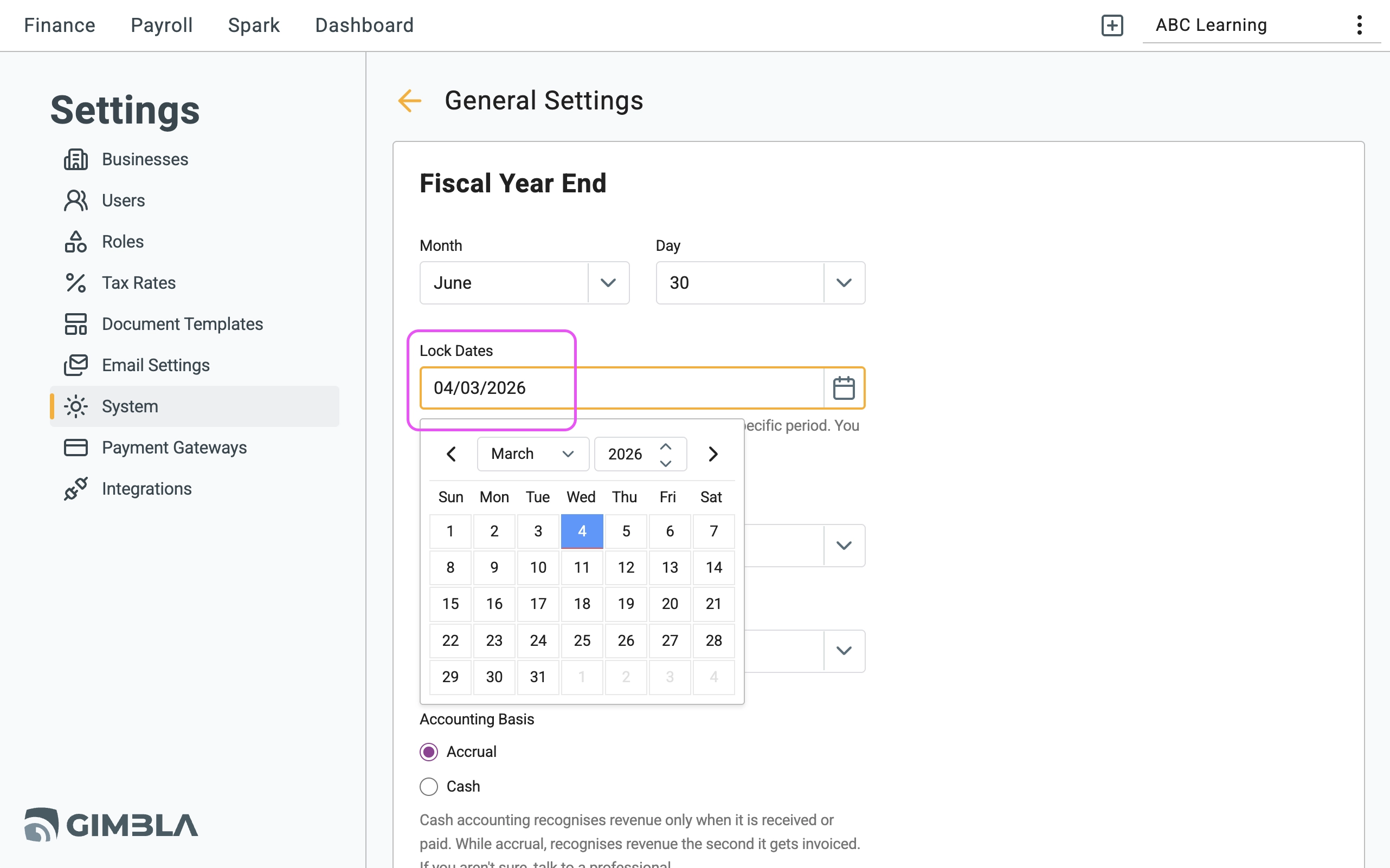Select the System settings icon

pos(76,406)
